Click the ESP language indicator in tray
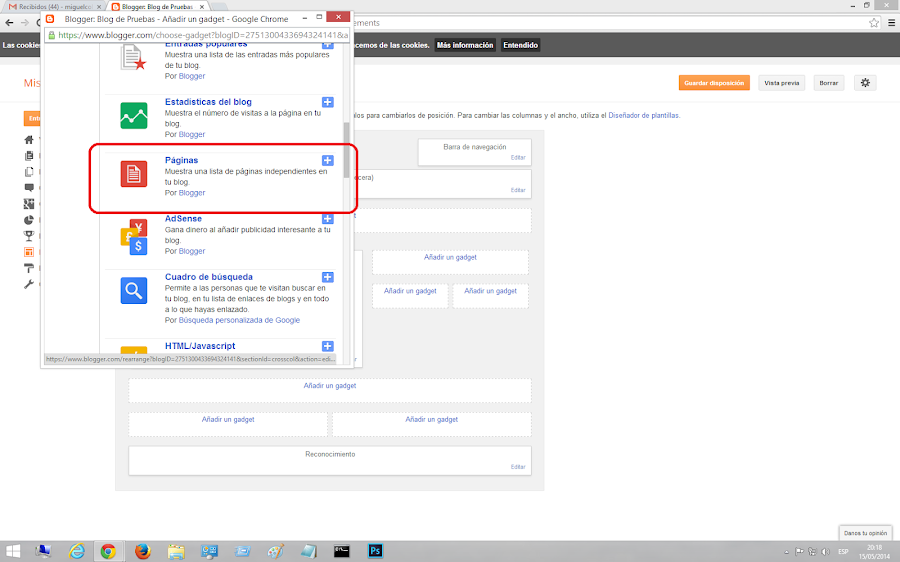The width and height of the screenshot is (900, 562). [843, 552]
